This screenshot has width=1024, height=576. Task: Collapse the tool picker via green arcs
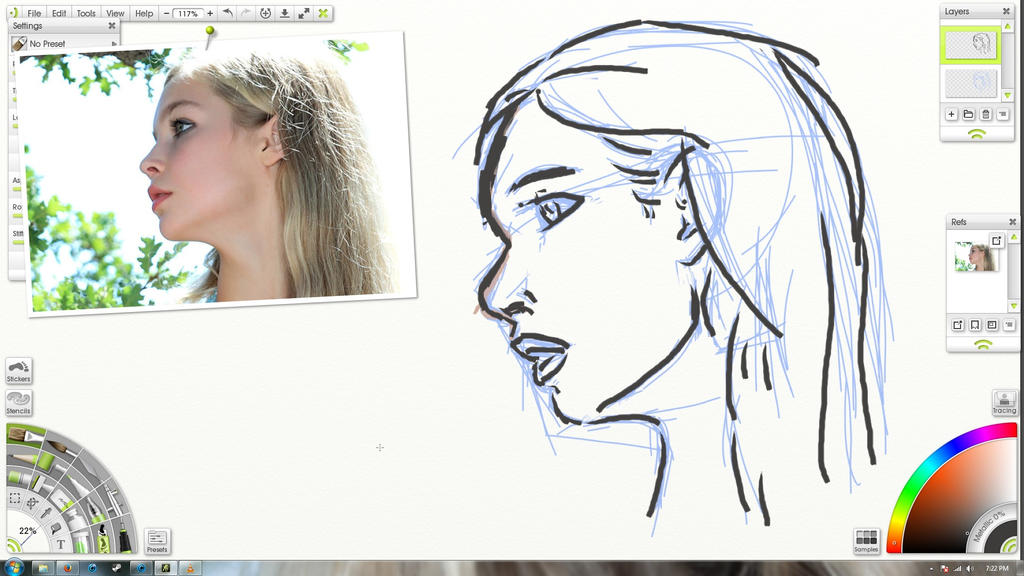coord(14,546)
